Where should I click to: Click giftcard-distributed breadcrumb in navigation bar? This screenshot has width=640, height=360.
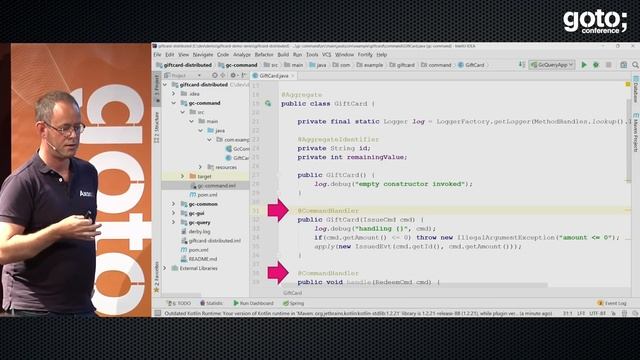tap(184, 65)
